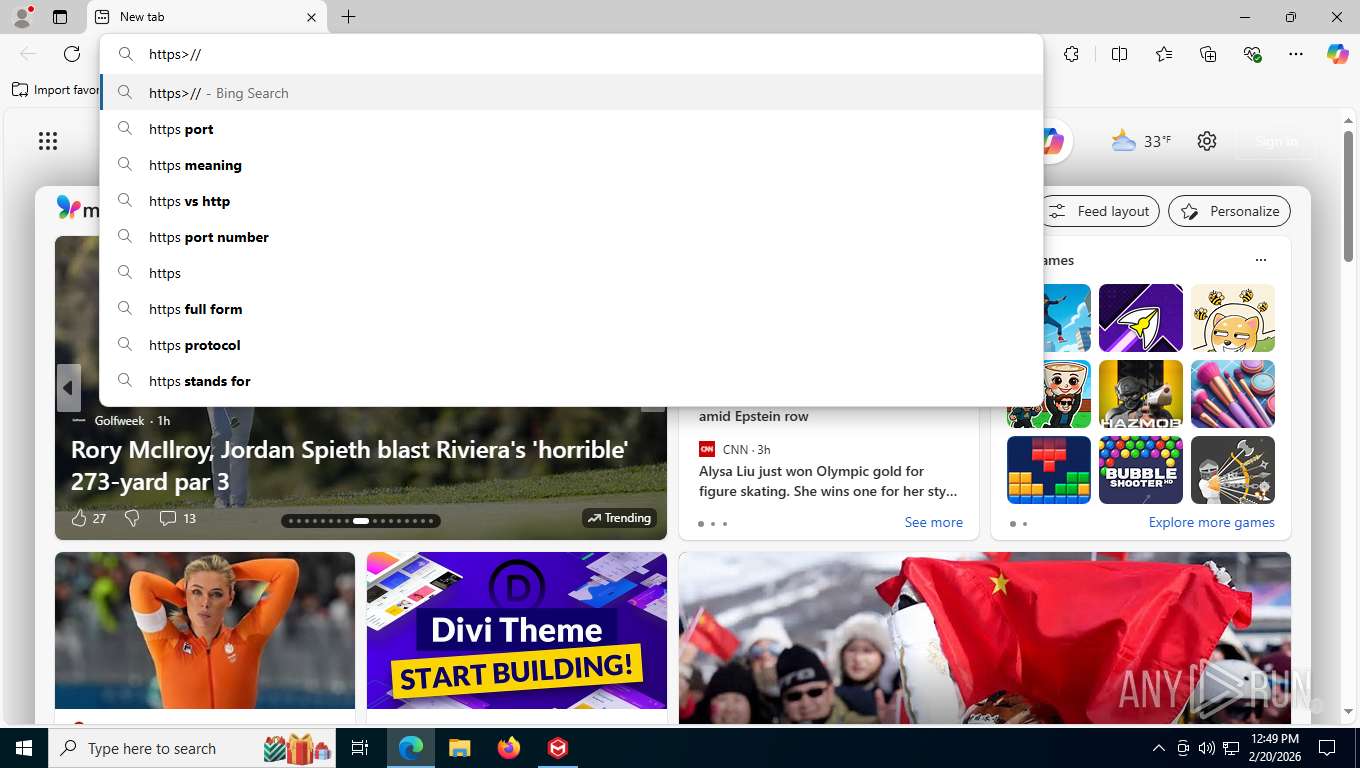Open the purple rocket game thumbnail
This screenshot has width=1360, height=768.
click(1141, 318)
